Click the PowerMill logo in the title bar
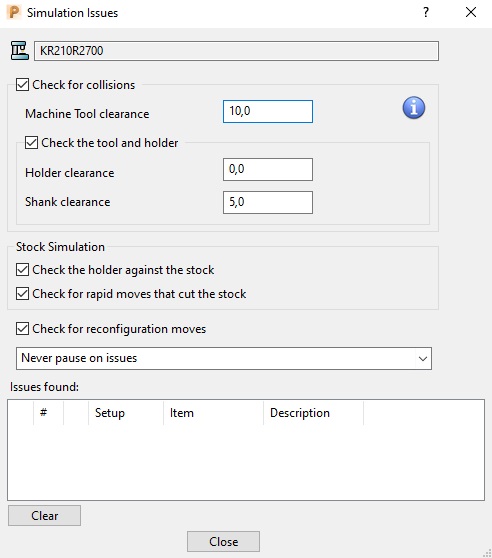The height and width of the screenshot is (558, 492). [14, 12]
